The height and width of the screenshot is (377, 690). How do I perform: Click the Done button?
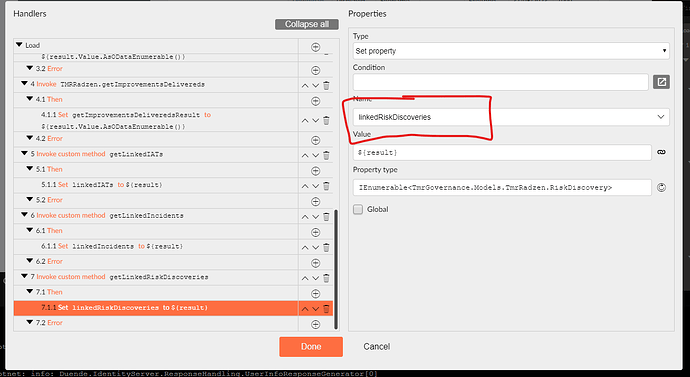[311, 347]
